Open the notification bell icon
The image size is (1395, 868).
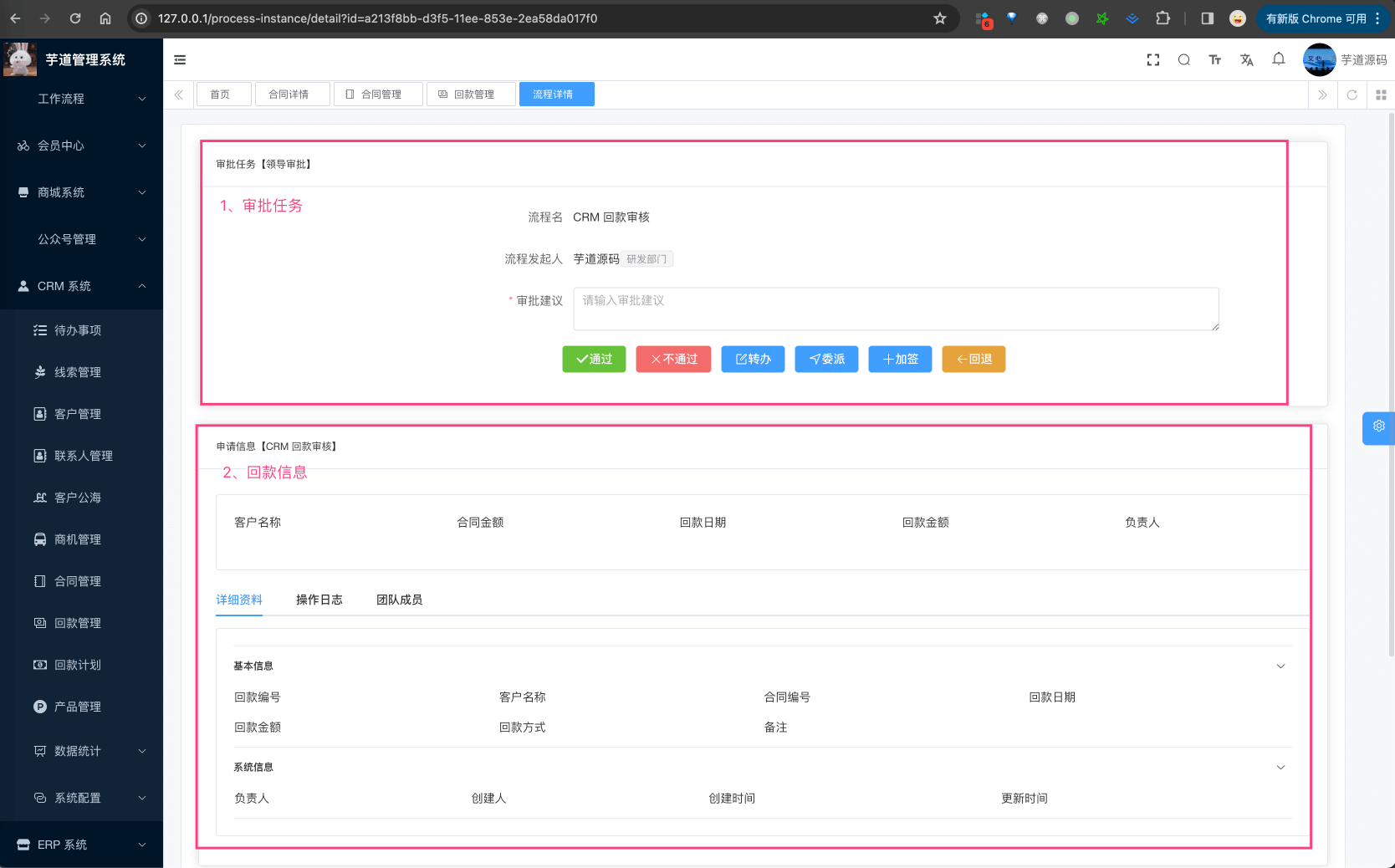1279,59
